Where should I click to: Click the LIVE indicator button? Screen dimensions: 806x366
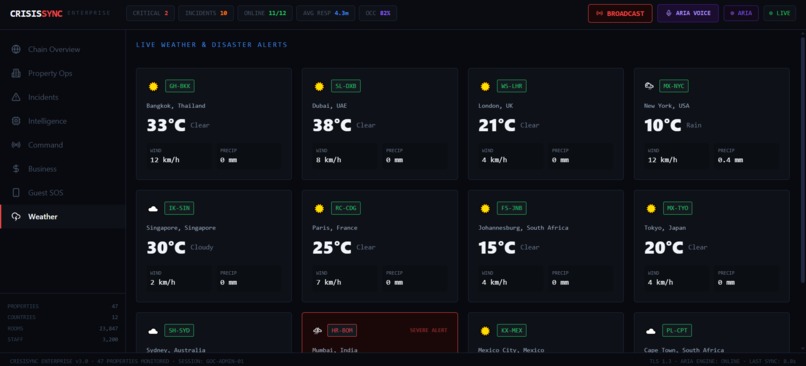point(780,13)
